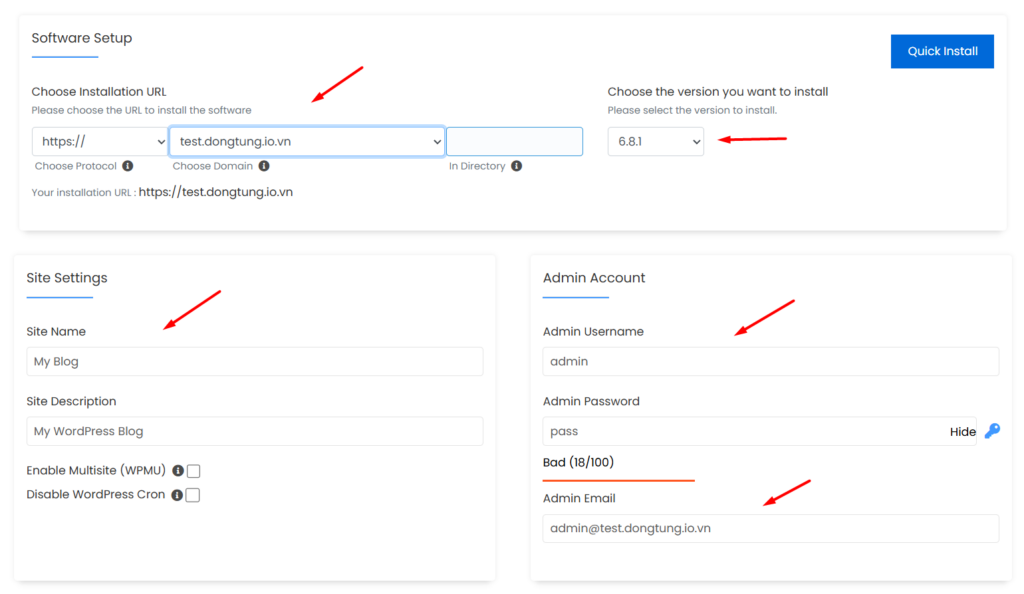Click the key icon to generate a password
Viewport: 1024px width, 594px height.
coord(993,431)
